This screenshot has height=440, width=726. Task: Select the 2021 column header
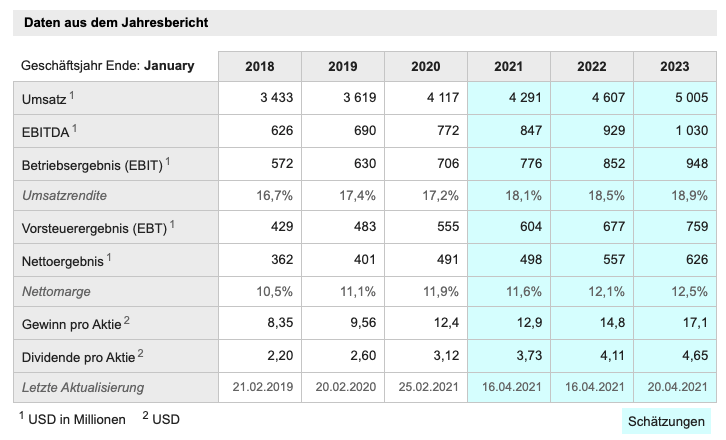pyautogui.click(x=508, y=67)
